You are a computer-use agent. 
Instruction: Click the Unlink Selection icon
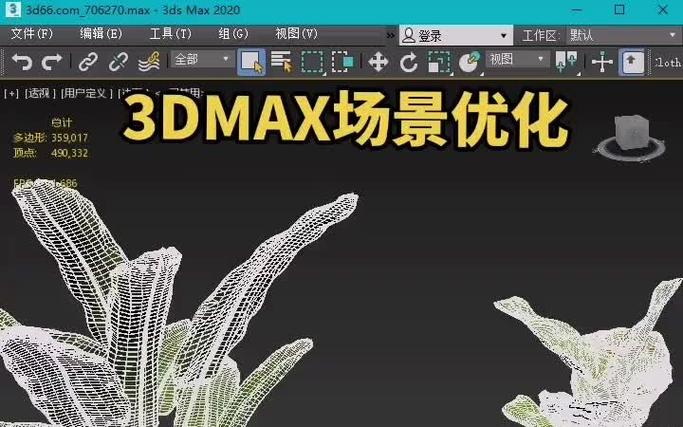[118, 61]
